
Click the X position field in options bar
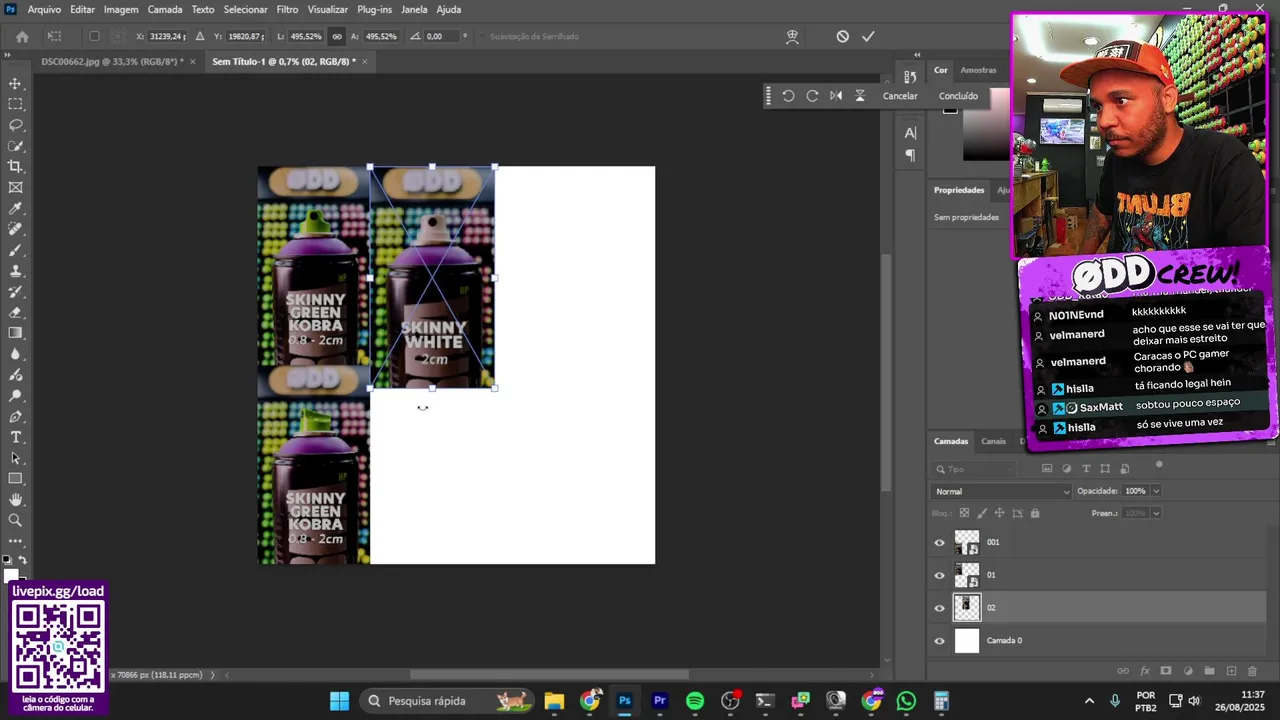click(166, 36)
